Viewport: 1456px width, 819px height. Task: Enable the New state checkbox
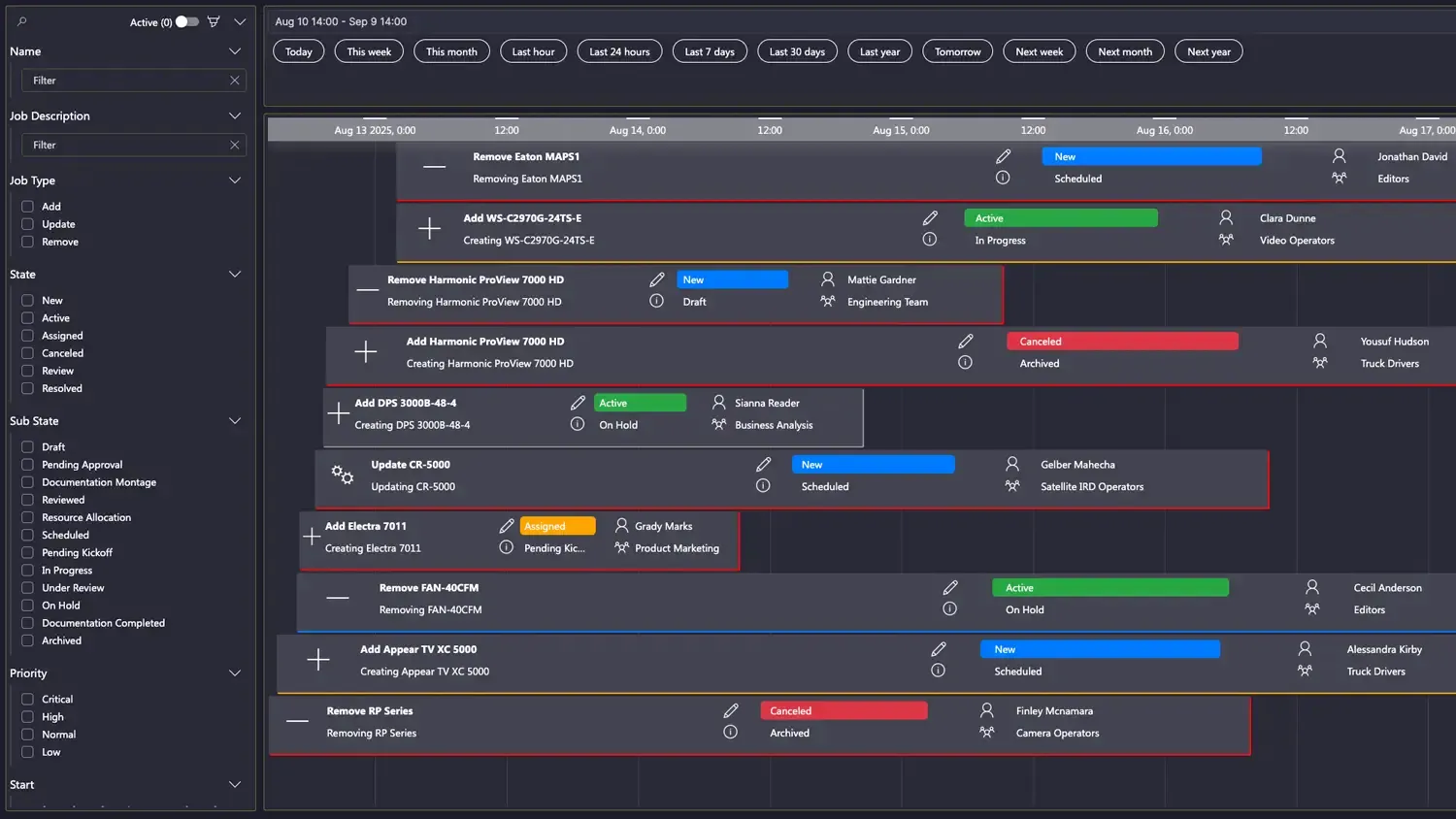[x=27, y=301]
